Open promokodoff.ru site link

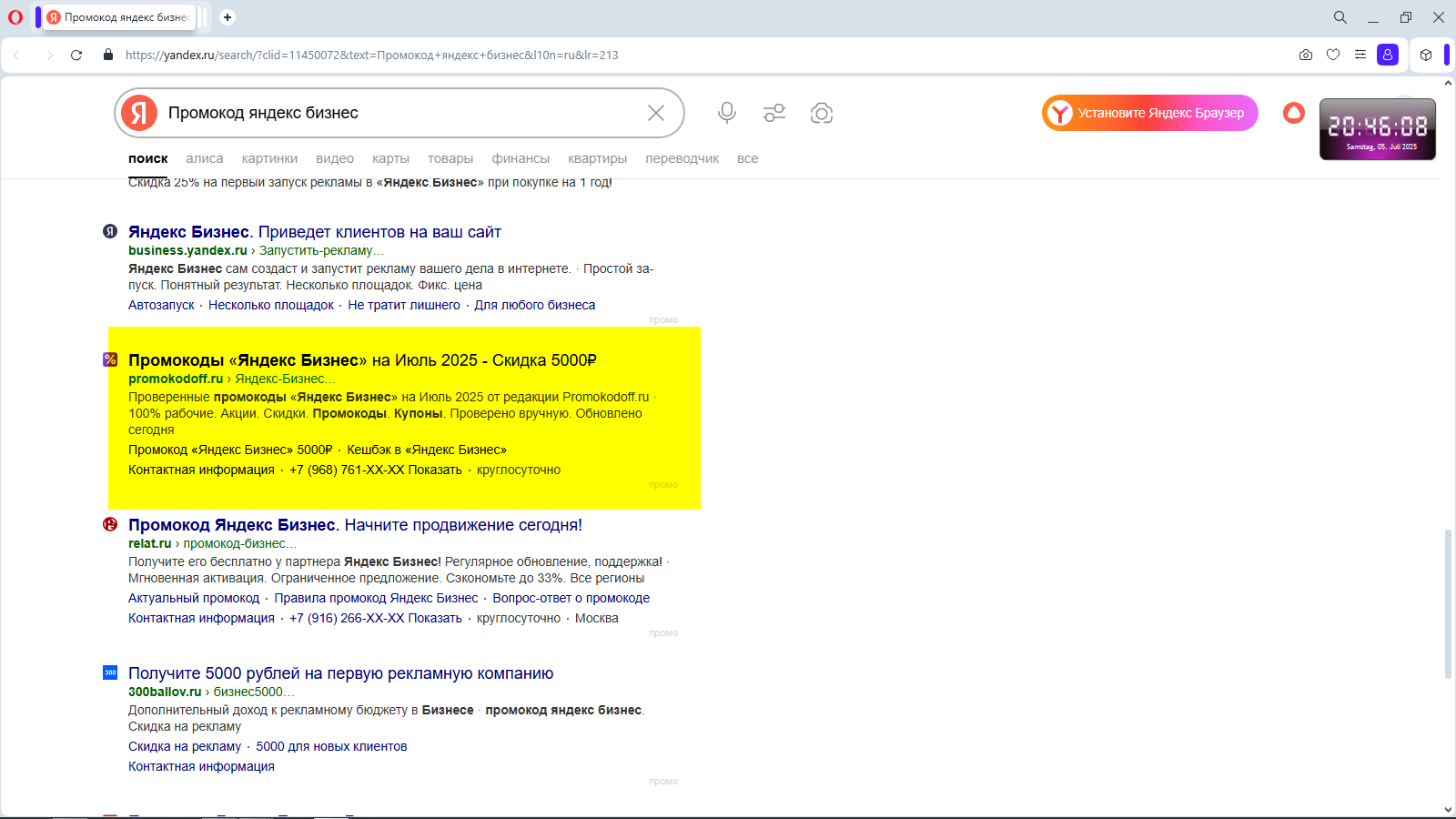click(176, 379)
